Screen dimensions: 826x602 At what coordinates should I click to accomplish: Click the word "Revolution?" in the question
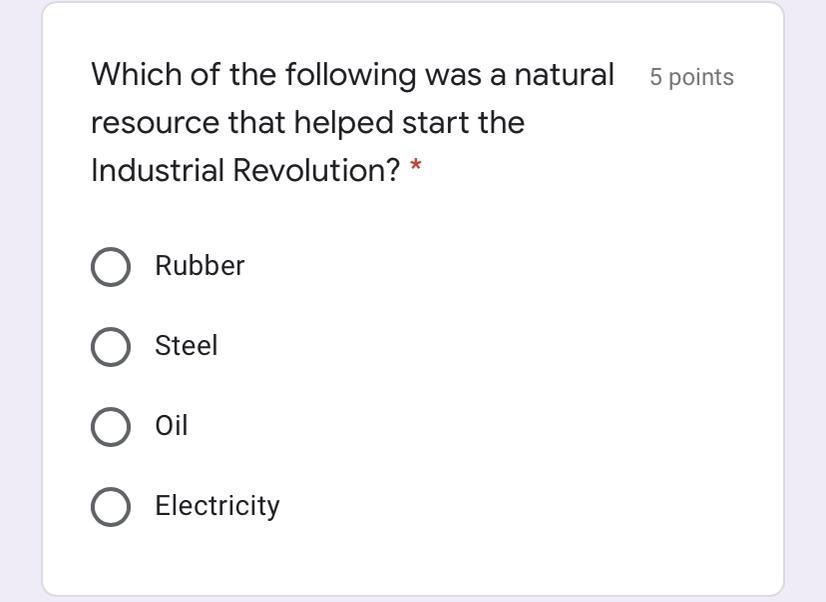(316, 171)
